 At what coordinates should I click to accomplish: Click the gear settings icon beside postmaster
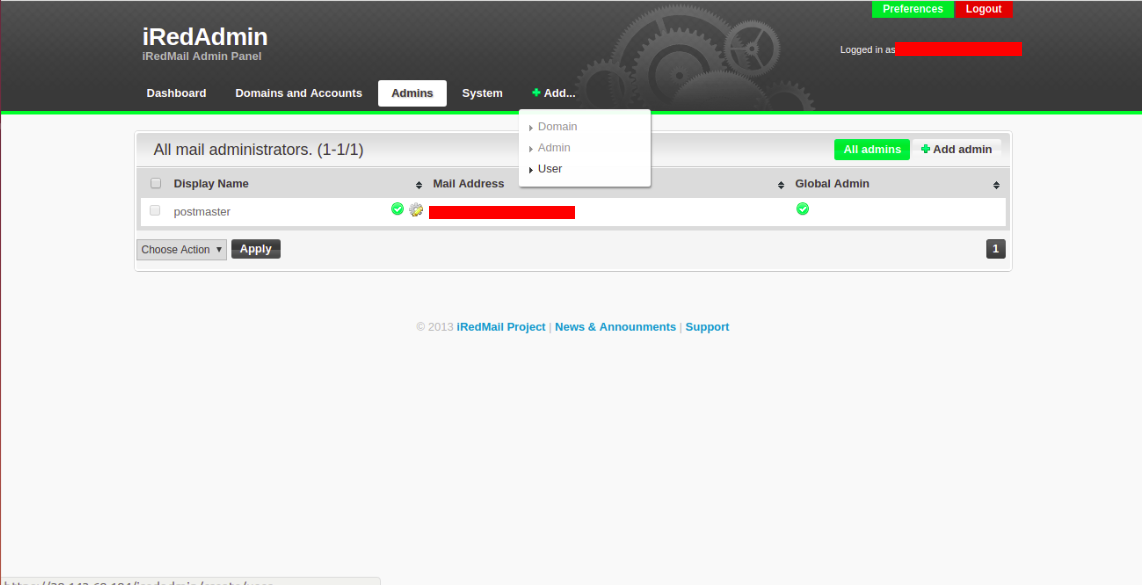[416, 210]
